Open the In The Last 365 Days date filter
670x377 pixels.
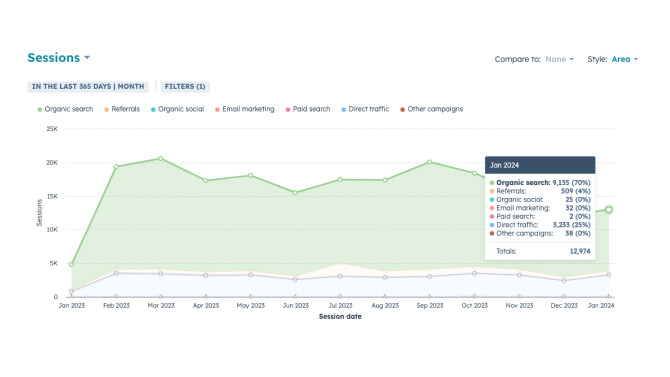(x=88, y=86)
